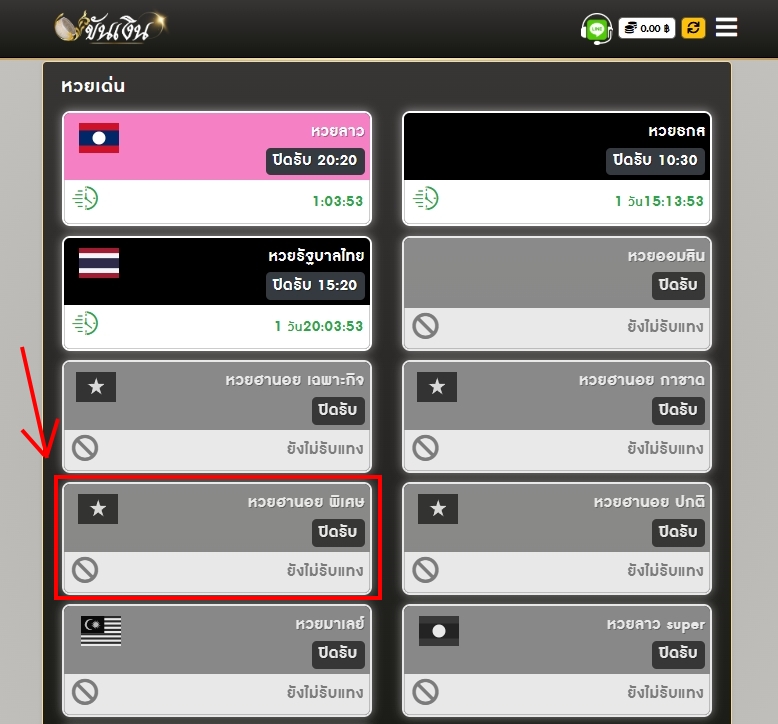This screenshot has height=724, width=778.
Task: Click the blocked icon under หวยออมสิน
Action: coord(425,326)
